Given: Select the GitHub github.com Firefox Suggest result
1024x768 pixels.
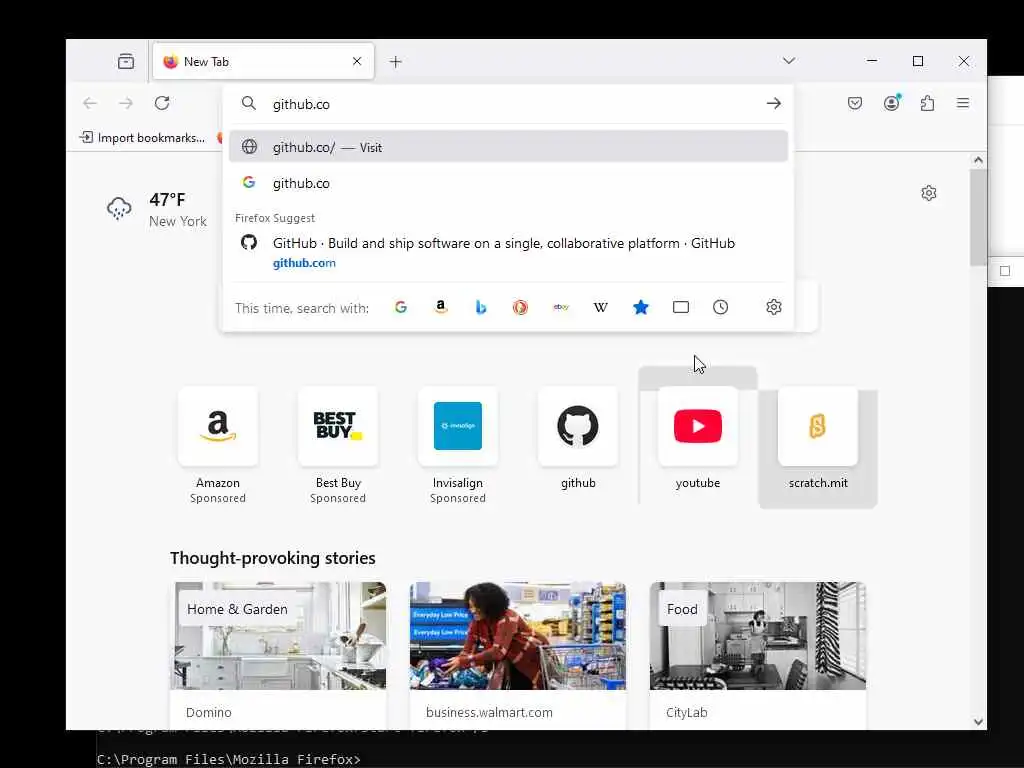Looking at the screenshot, I should click(508, 253).
